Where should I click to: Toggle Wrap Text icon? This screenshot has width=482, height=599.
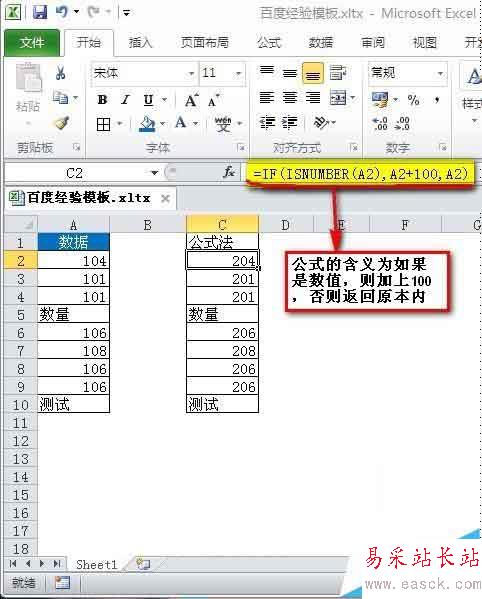click(x=338, y=73)
